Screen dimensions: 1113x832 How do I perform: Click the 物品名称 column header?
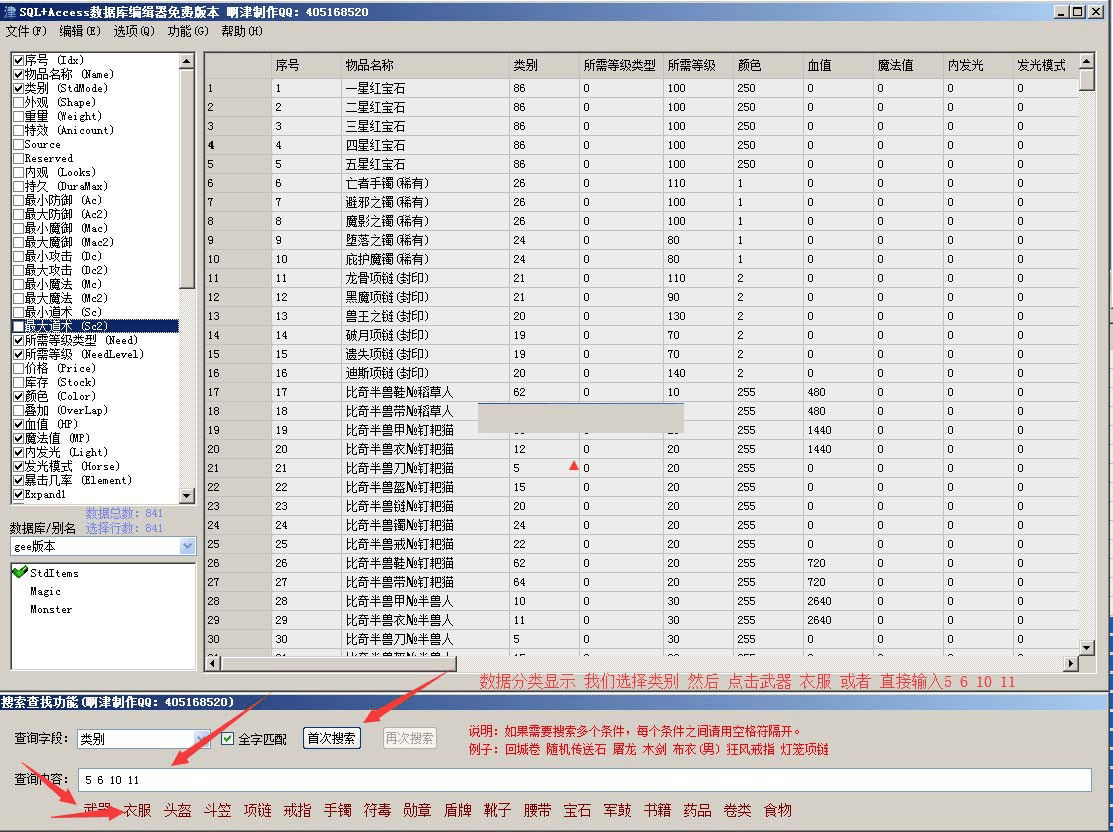369,65
